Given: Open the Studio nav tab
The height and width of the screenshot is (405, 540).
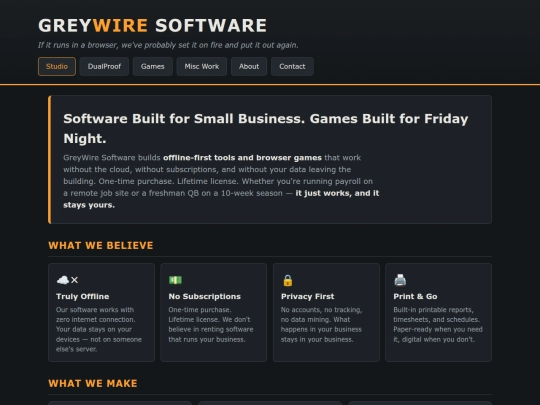Looking at the screenshot, I should click(57, 66).
